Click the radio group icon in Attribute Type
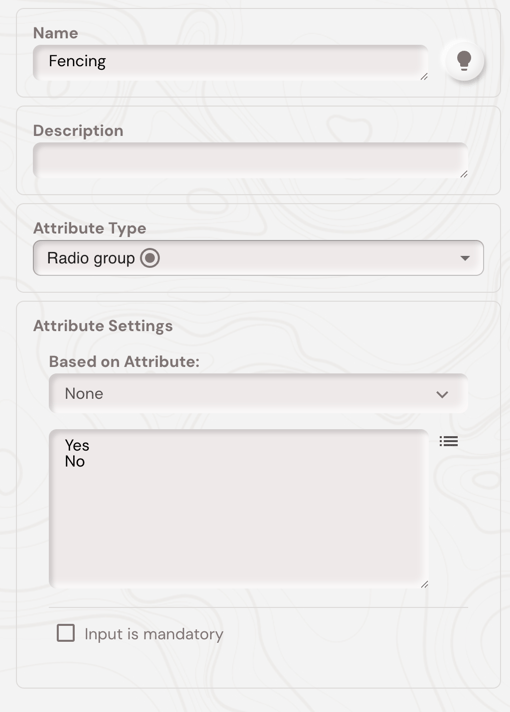The height and width of the screenshot is (712, 510). (x=150, y=258)
